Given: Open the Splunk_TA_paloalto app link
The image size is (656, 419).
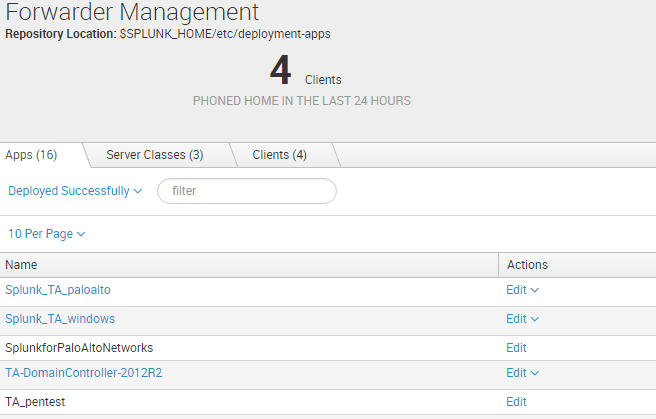Looking at the screenshot, I should (x=58, y=290).
